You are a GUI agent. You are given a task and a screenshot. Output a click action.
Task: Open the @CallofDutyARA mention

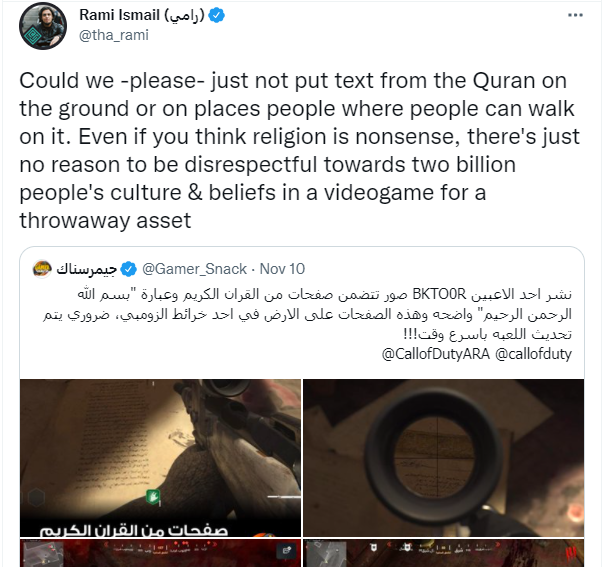[x=436, y=354]
